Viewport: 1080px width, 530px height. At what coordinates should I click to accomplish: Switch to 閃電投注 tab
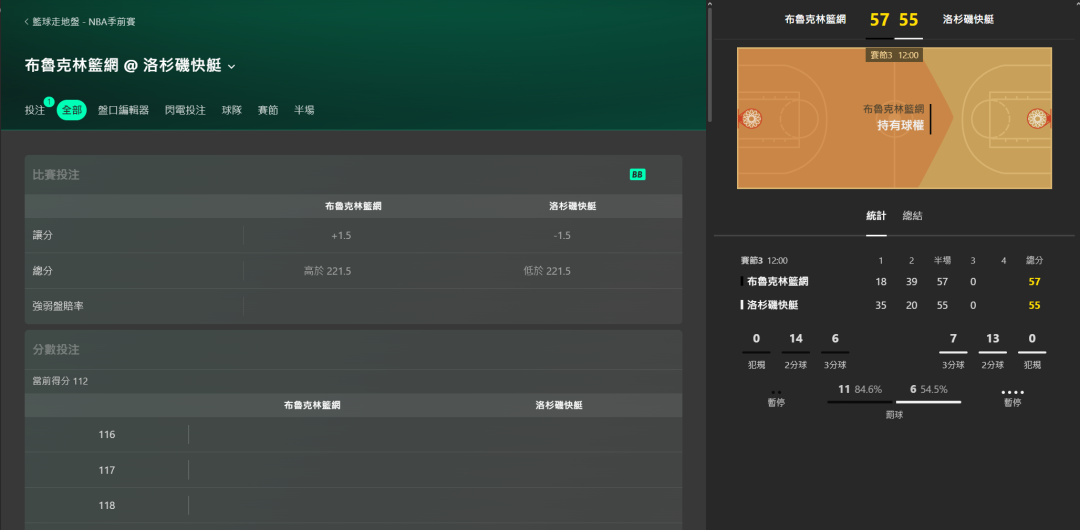click(185, 110)
